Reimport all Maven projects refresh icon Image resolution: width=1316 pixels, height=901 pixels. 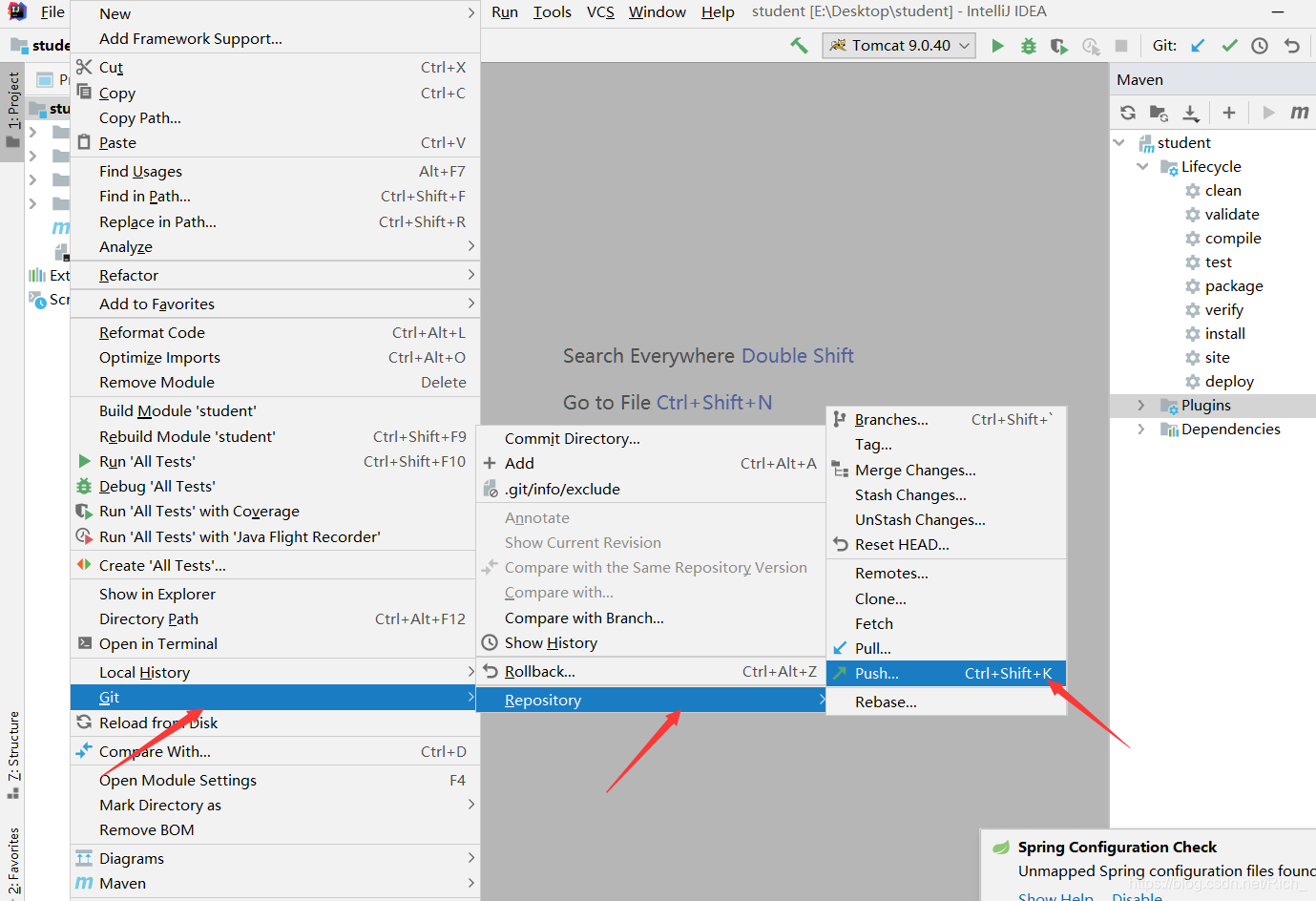click(x=1128, y=113)
